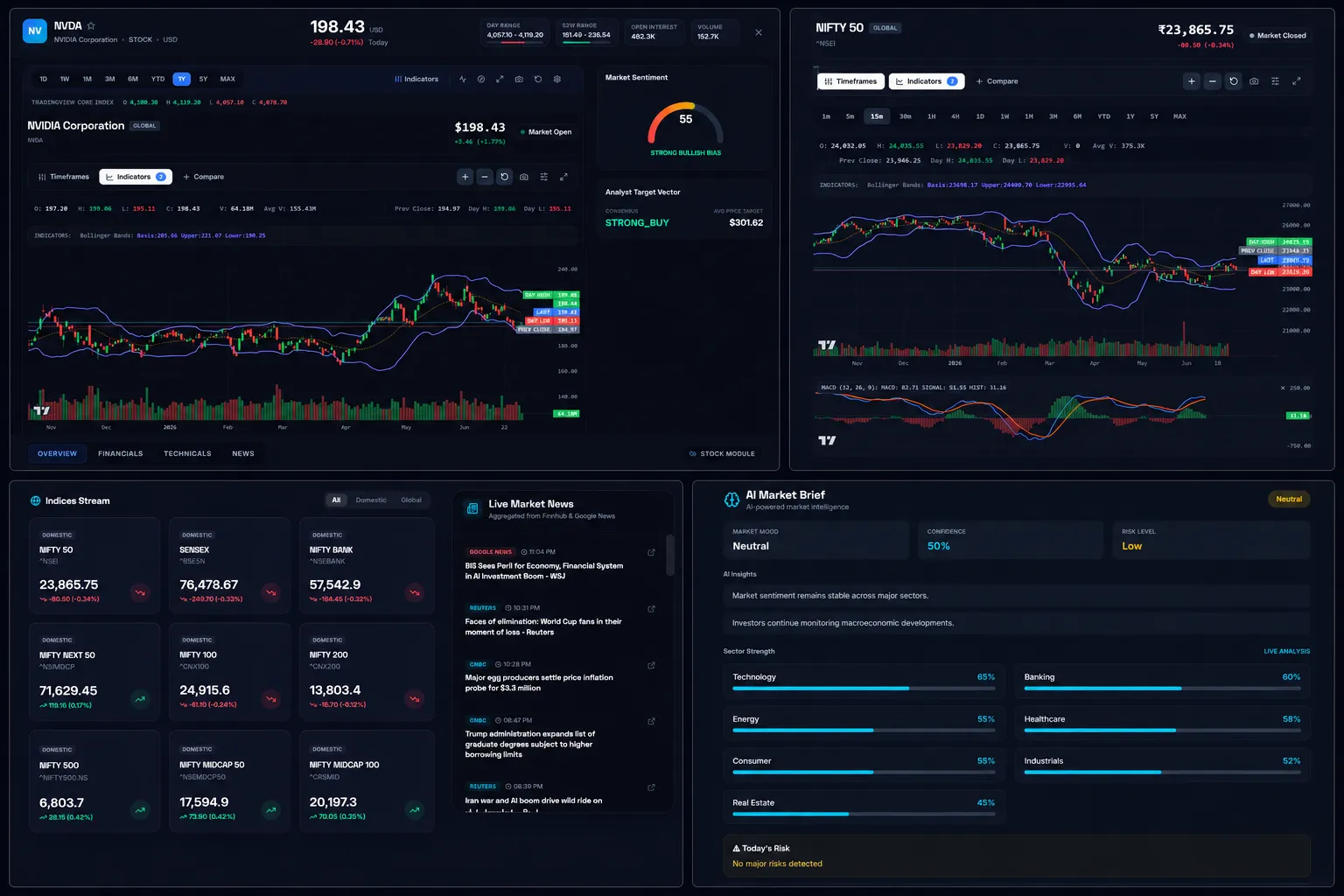Zoom out the NIFTY 50 chart
The width and height of the screenshot is (1344, 896).
coord(1212,81)
